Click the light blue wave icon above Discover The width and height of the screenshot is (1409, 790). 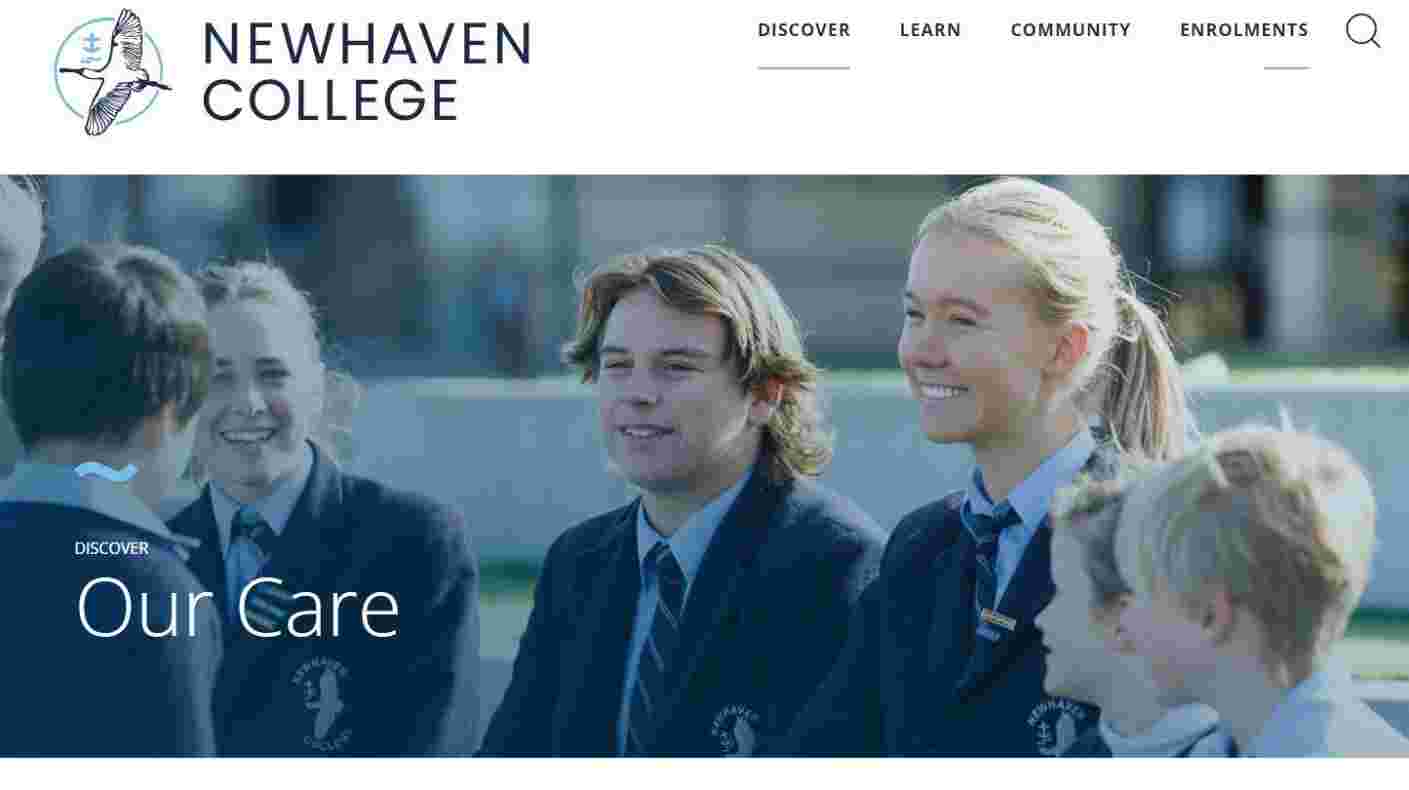pos(106,472)
